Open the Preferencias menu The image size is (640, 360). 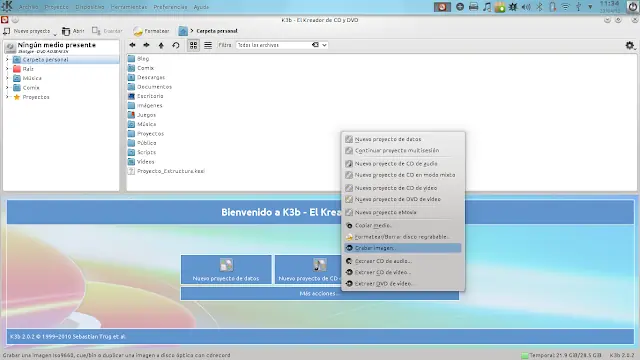click(x=170, y=7)
